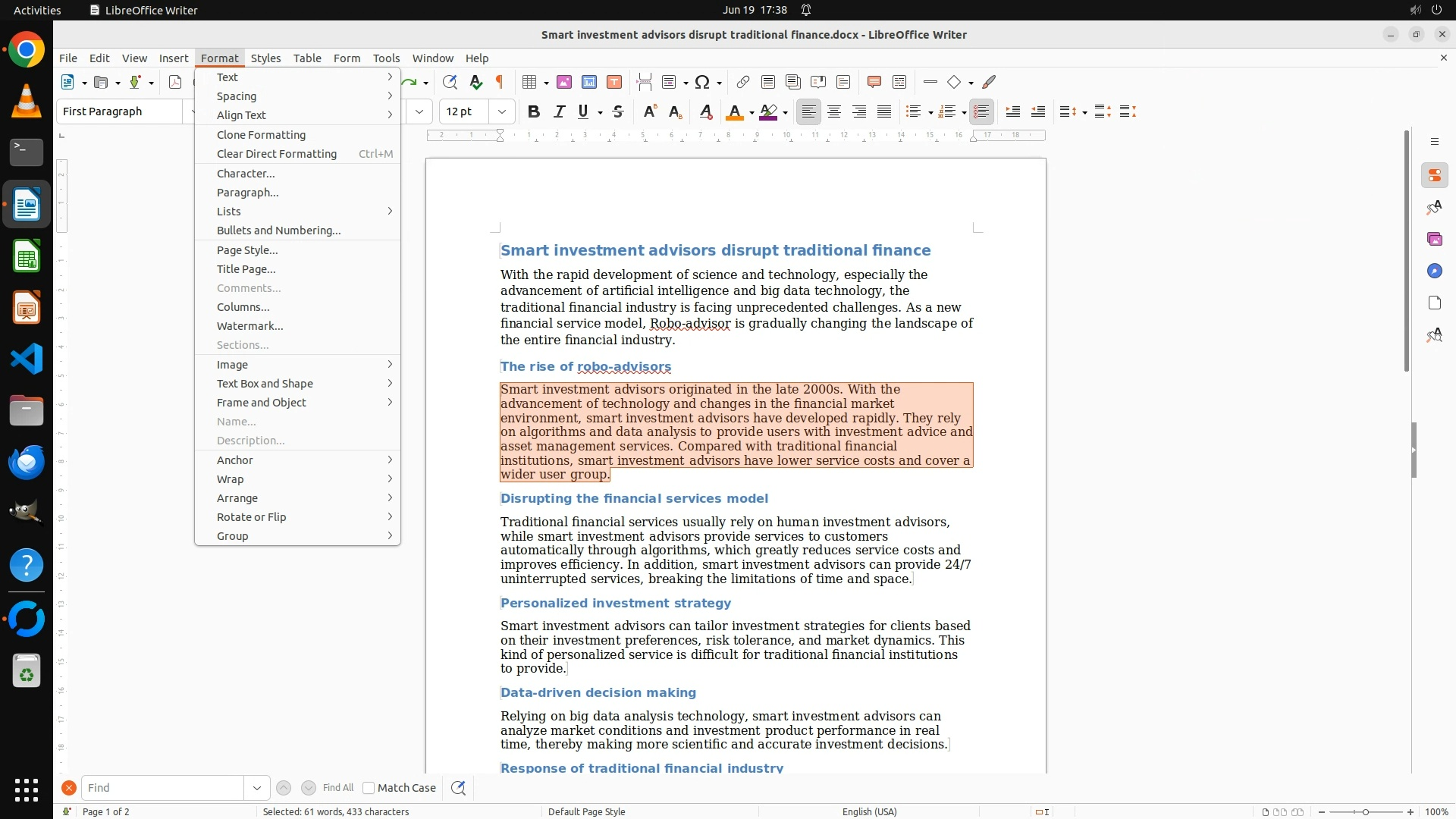This screenshot has width=1456, height=819.
Task: Click the Find Next arrow button
Action: [308, 788]
